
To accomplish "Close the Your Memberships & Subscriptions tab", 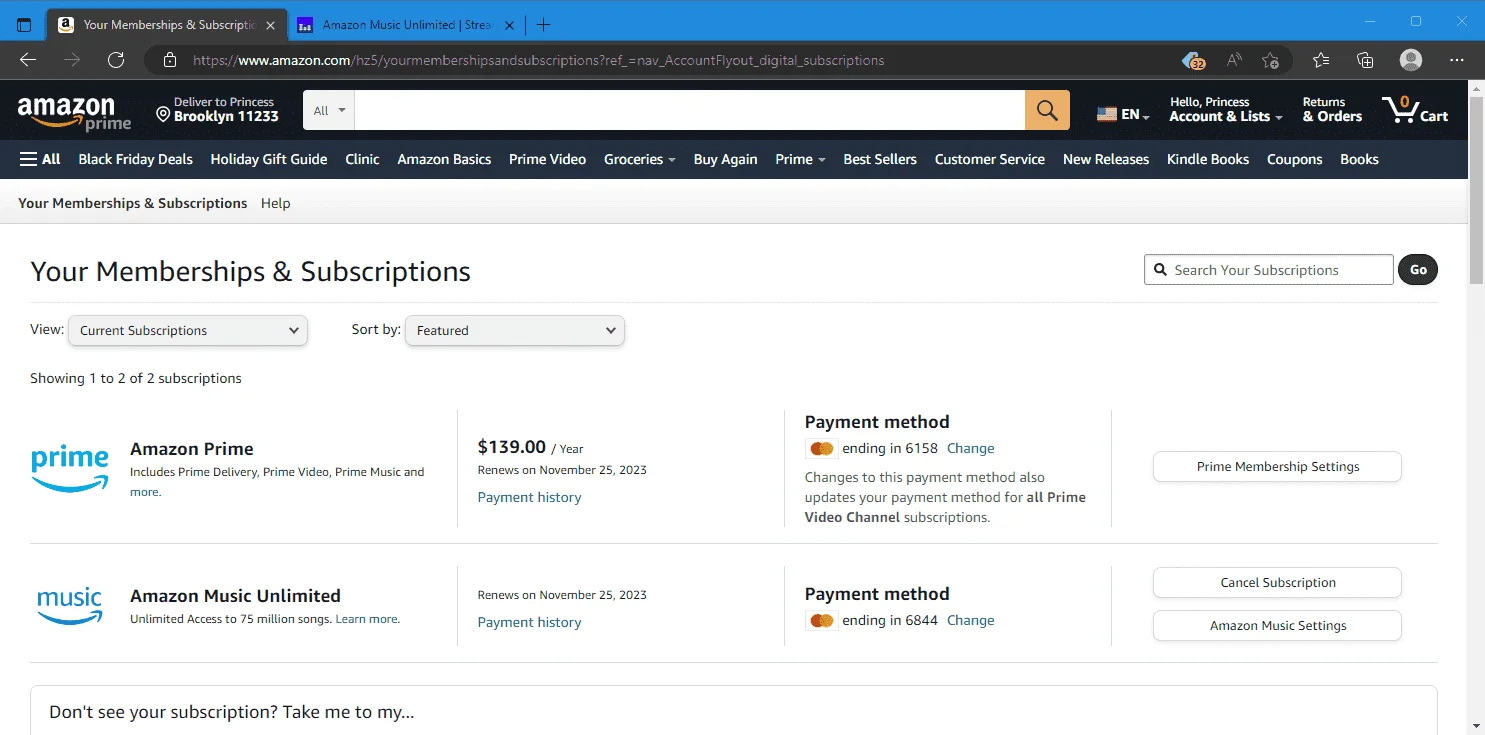I will click(x=270, y=25).
